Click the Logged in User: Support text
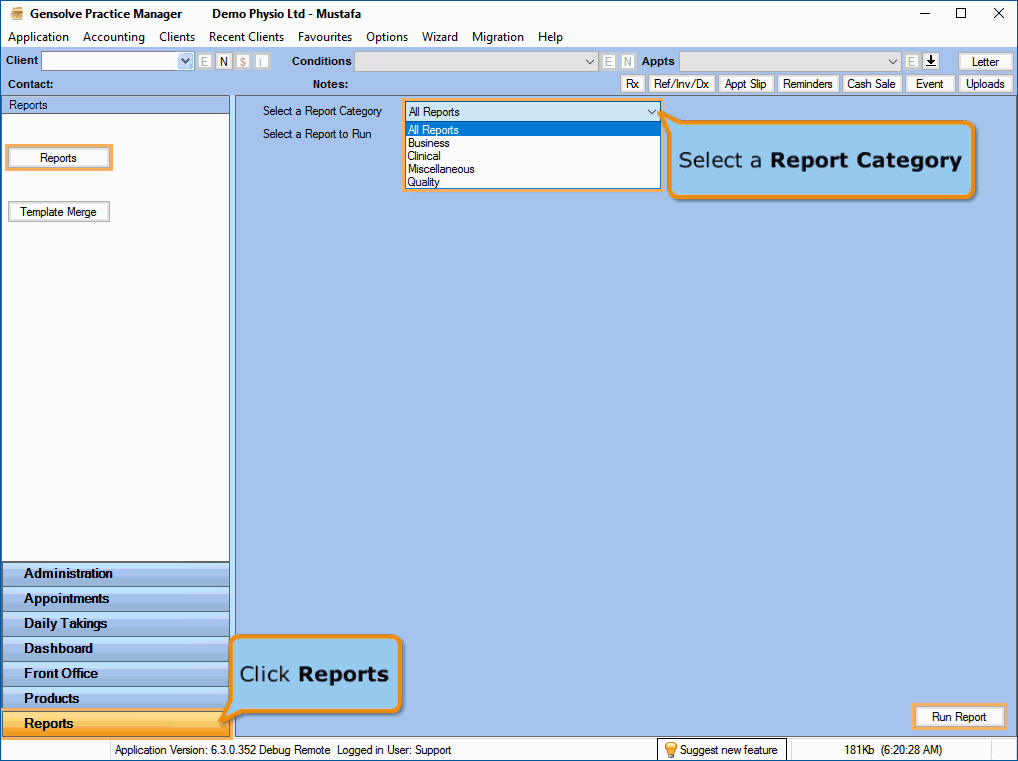Viewport: 1018px width, 761px height. [x=394, y=750]
